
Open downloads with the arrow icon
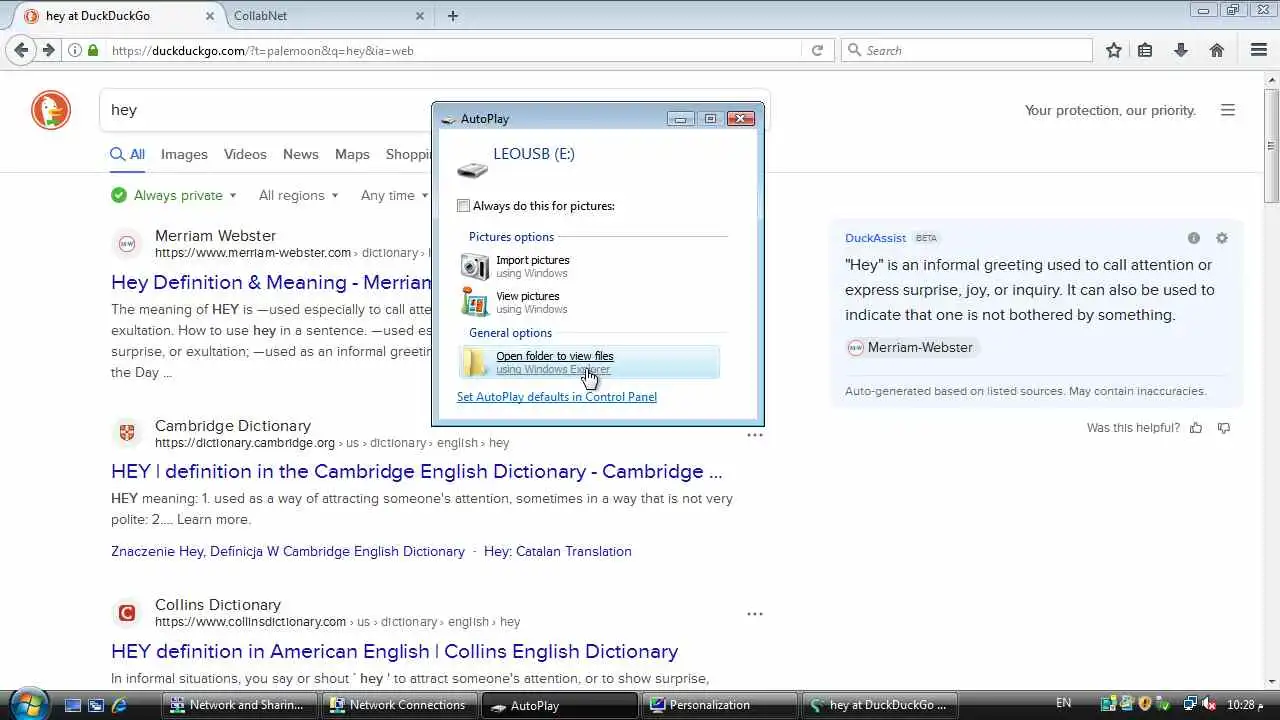1181,50
